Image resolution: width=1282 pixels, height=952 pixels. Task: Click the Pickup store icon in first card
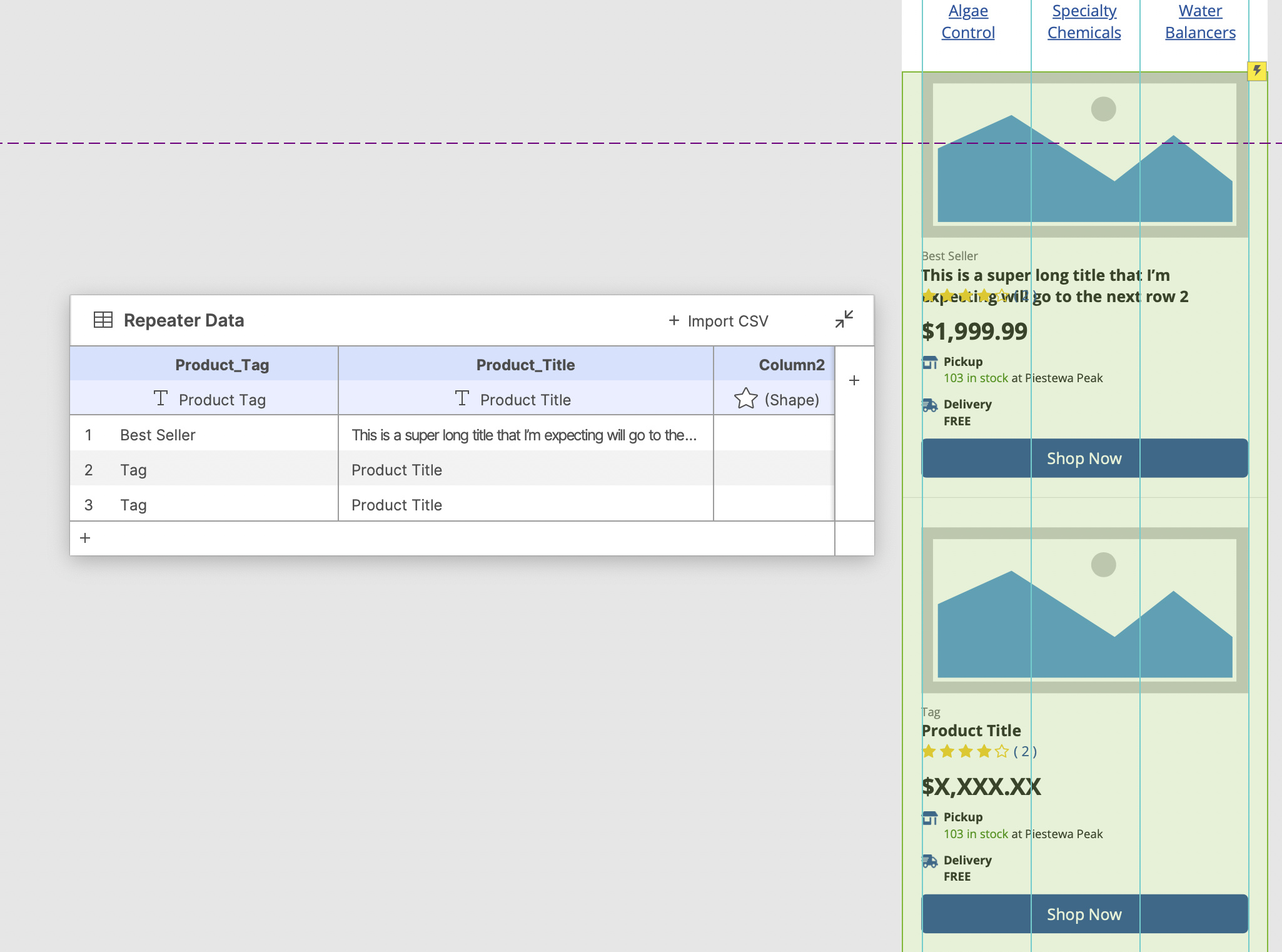coord(930,362)
